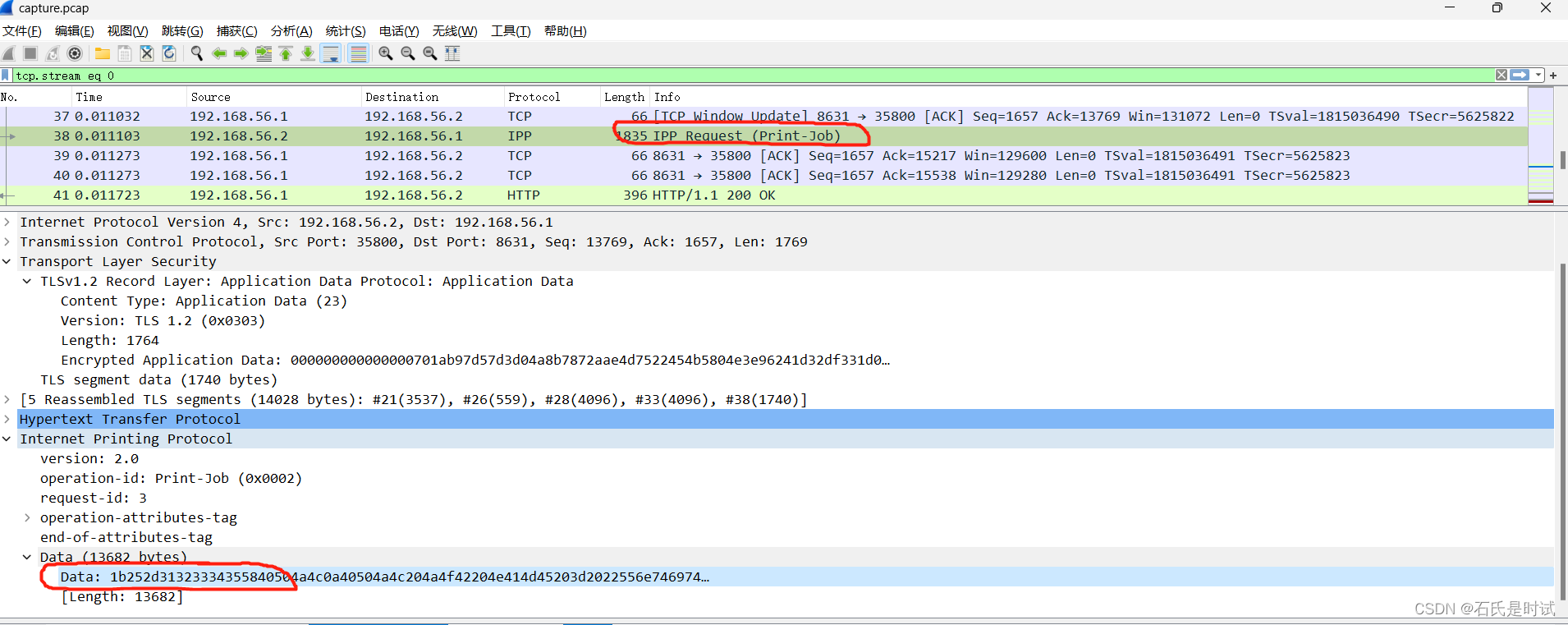The image size is (1568, 625).
Task: Open the 跳转(G) menu
Action: click(x=182, y=31)
